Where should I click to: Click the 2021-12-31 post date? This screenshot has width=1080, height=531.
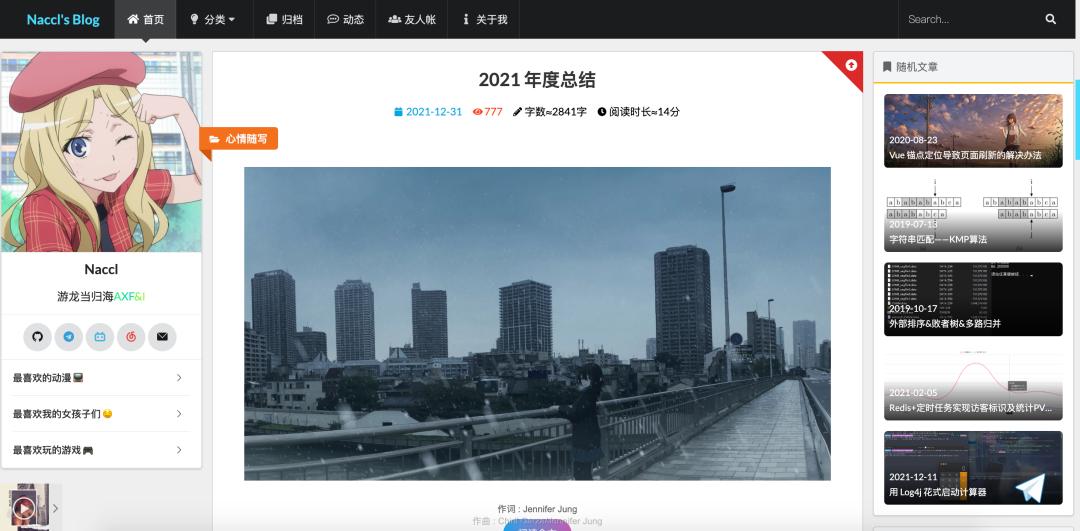[x=434, y=112]
